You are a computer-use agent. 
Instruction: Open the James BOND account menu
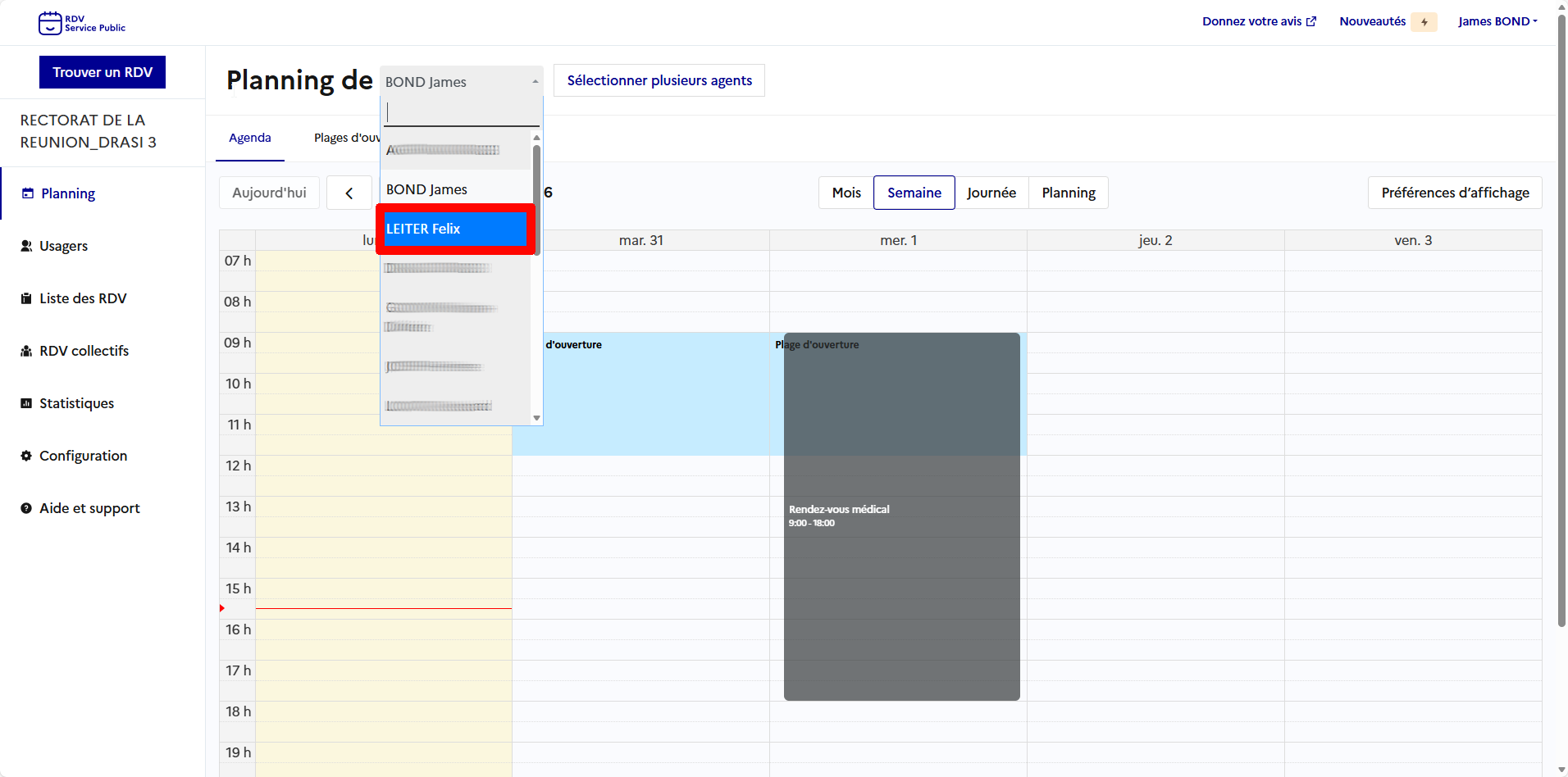(x=1497, y=21)
